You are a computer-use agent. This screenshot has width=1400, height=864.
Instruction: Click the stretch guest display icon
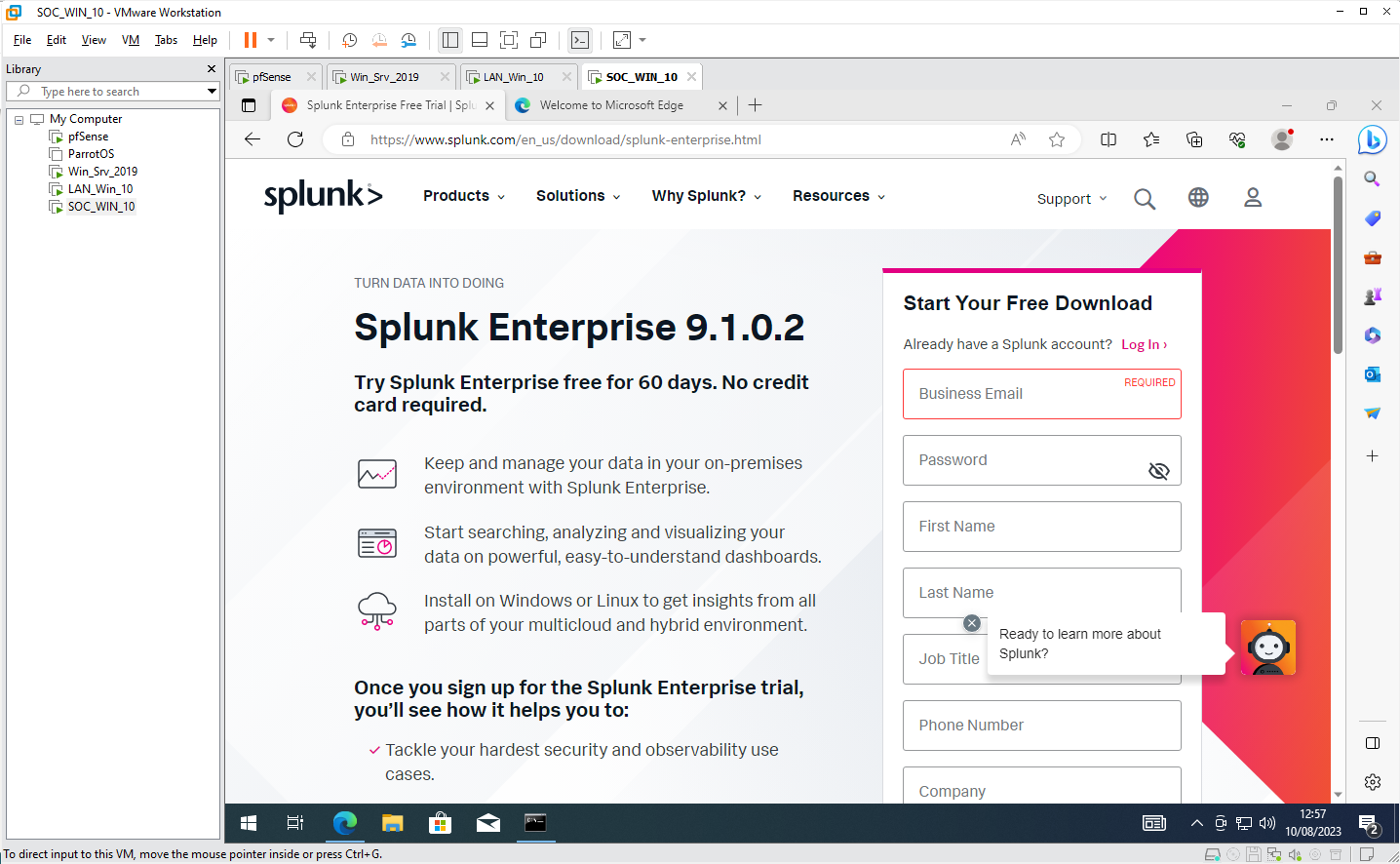tap(622, 40)
